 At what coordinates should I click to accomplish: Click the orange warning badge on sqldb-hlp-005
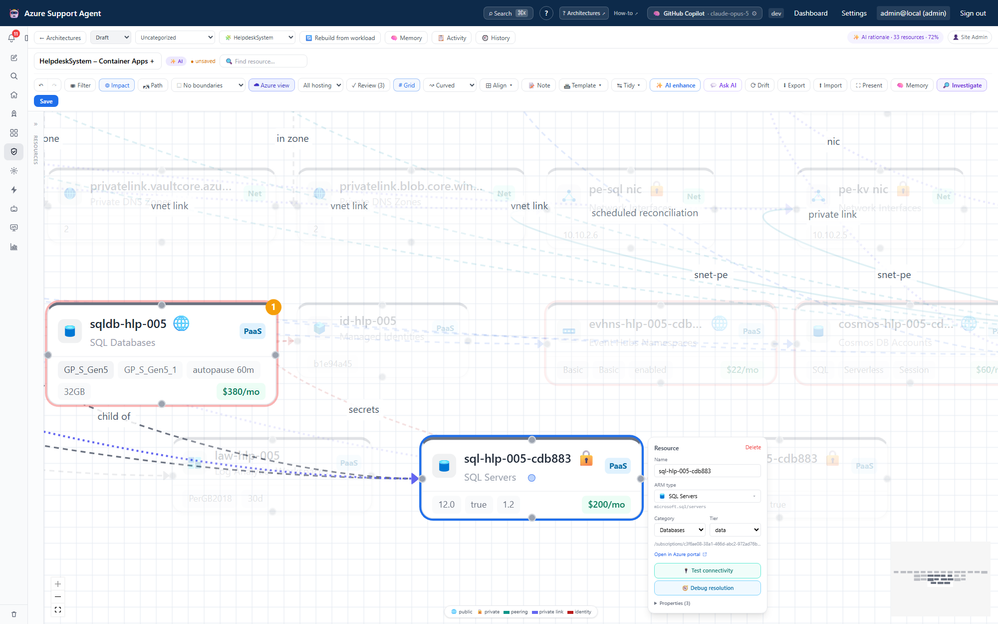[x=273, y=308]
